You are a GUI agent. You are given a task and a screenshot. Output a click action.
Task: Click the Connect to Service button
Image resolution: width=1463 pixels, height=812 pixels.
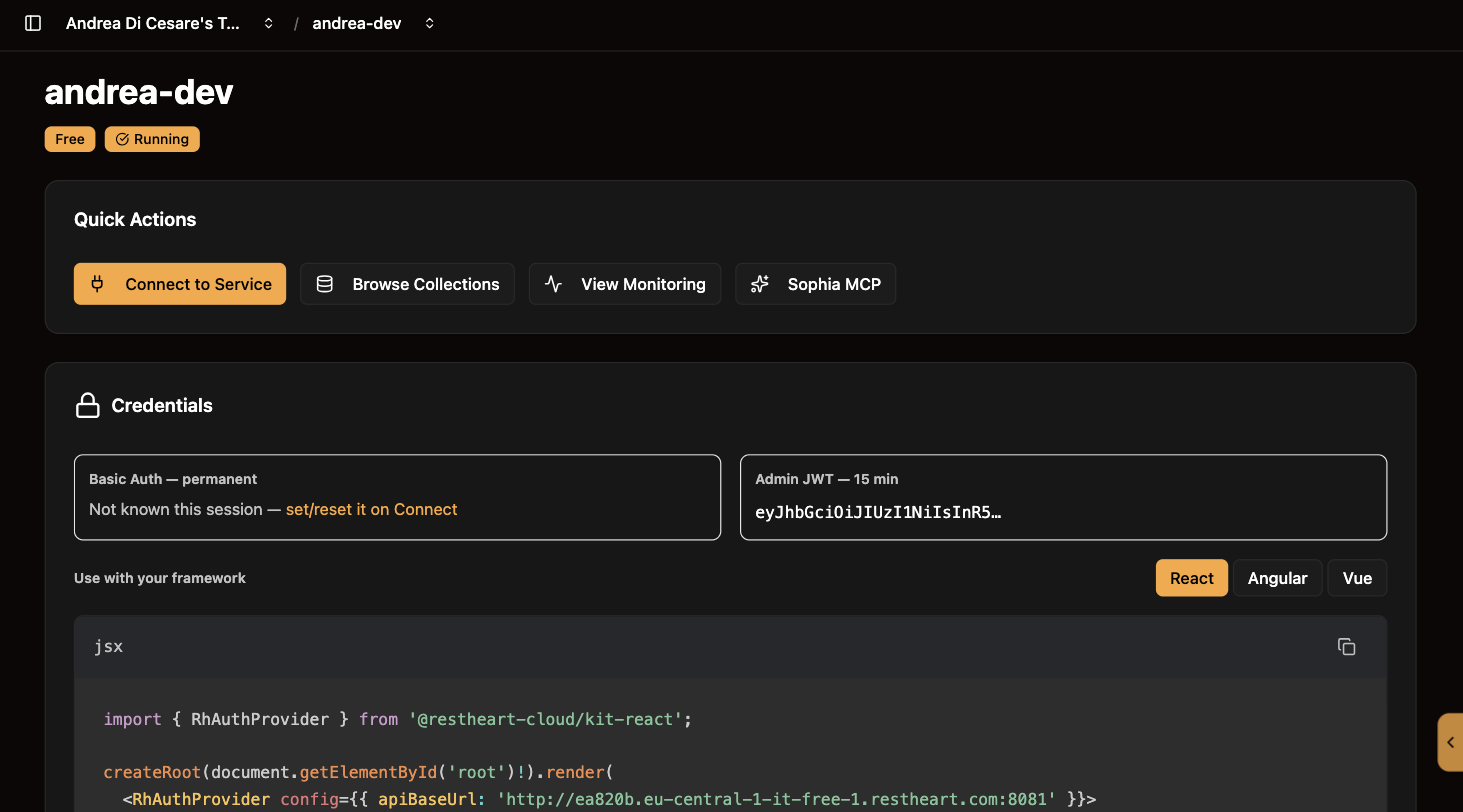pyautogui.click(x=180, y=284)
